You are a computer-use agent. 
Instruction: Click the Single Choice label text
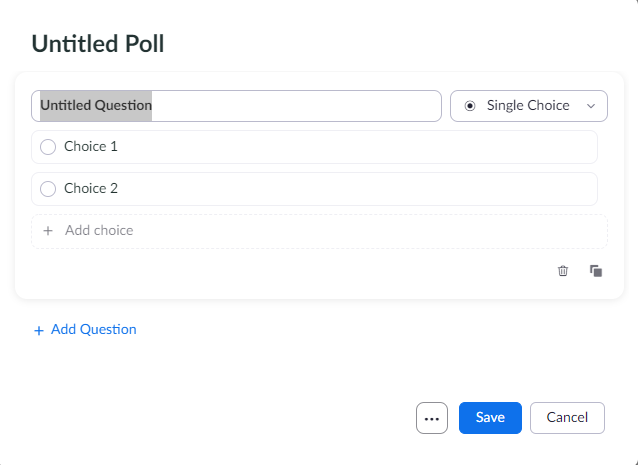pos(528,106)
